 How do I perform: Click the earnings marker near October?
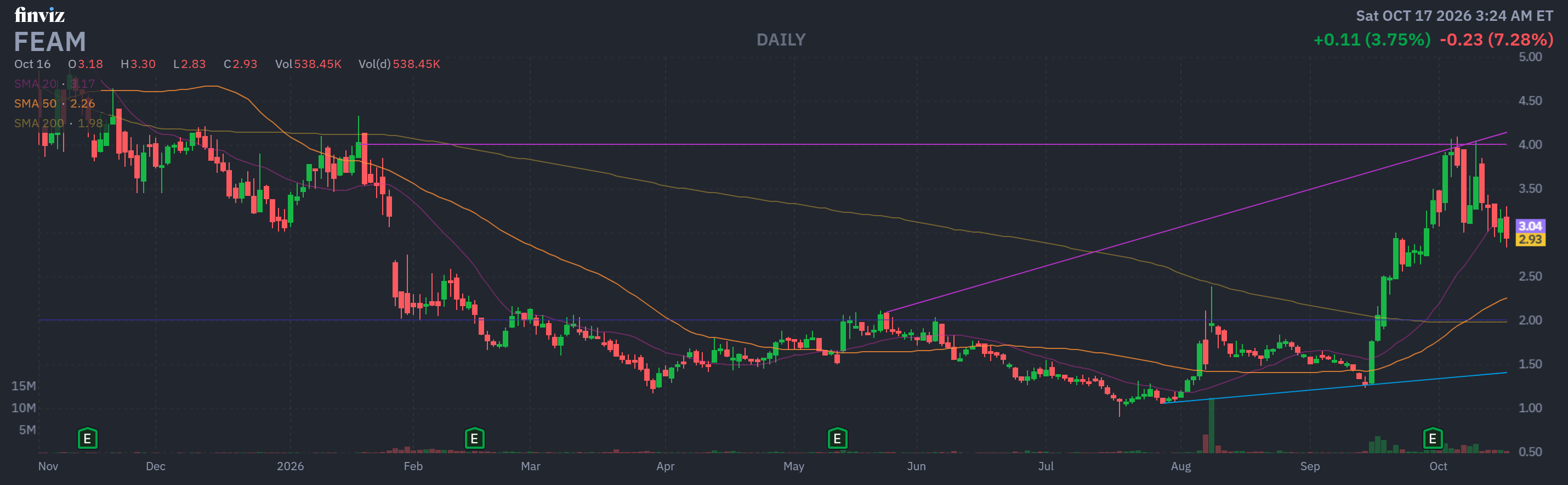point(1432,438)
